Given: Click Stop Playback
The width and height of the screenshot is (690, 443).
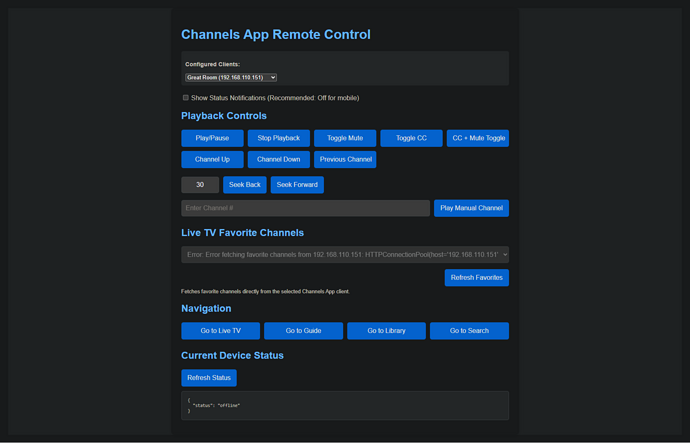Looking at the screenshot, I should pos(278,138).
